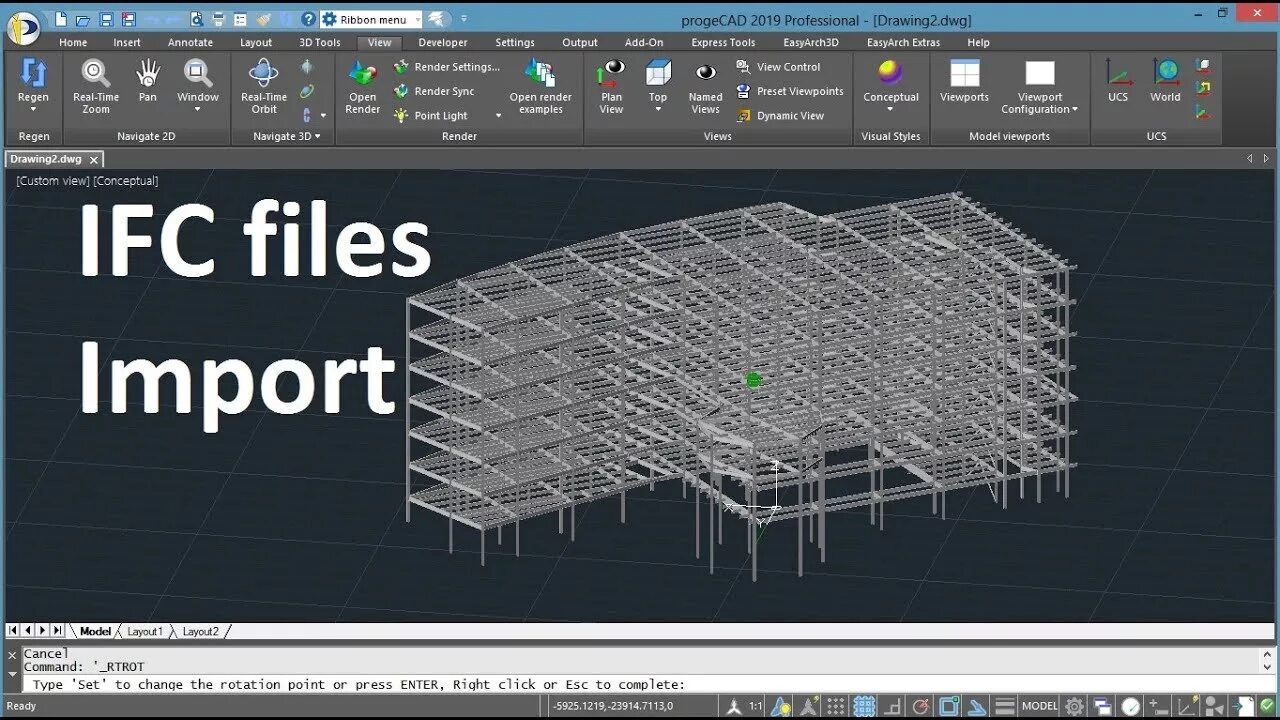Toggle dynamic input in the status bar

click(x=1159, y=706)
